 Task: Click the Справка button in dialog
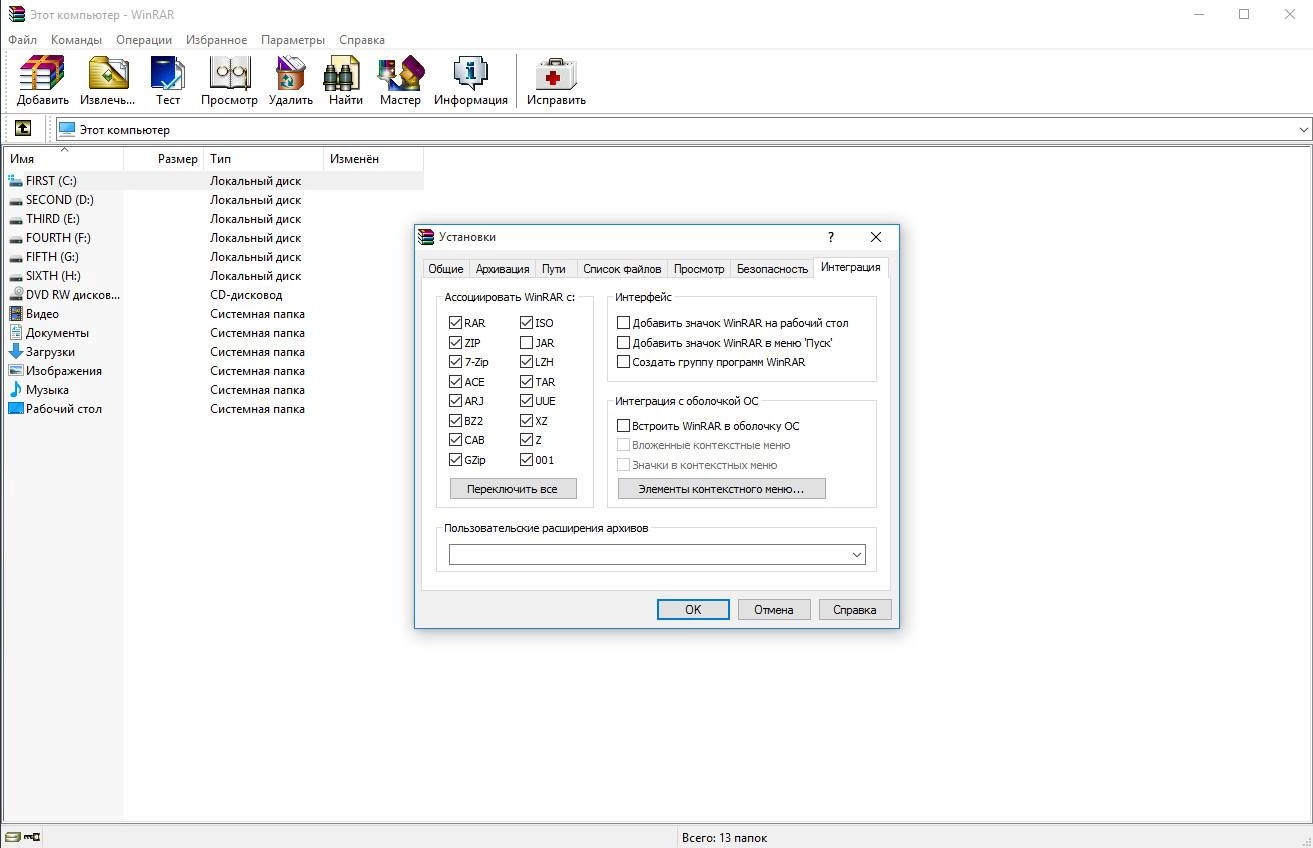click(855, 609)
